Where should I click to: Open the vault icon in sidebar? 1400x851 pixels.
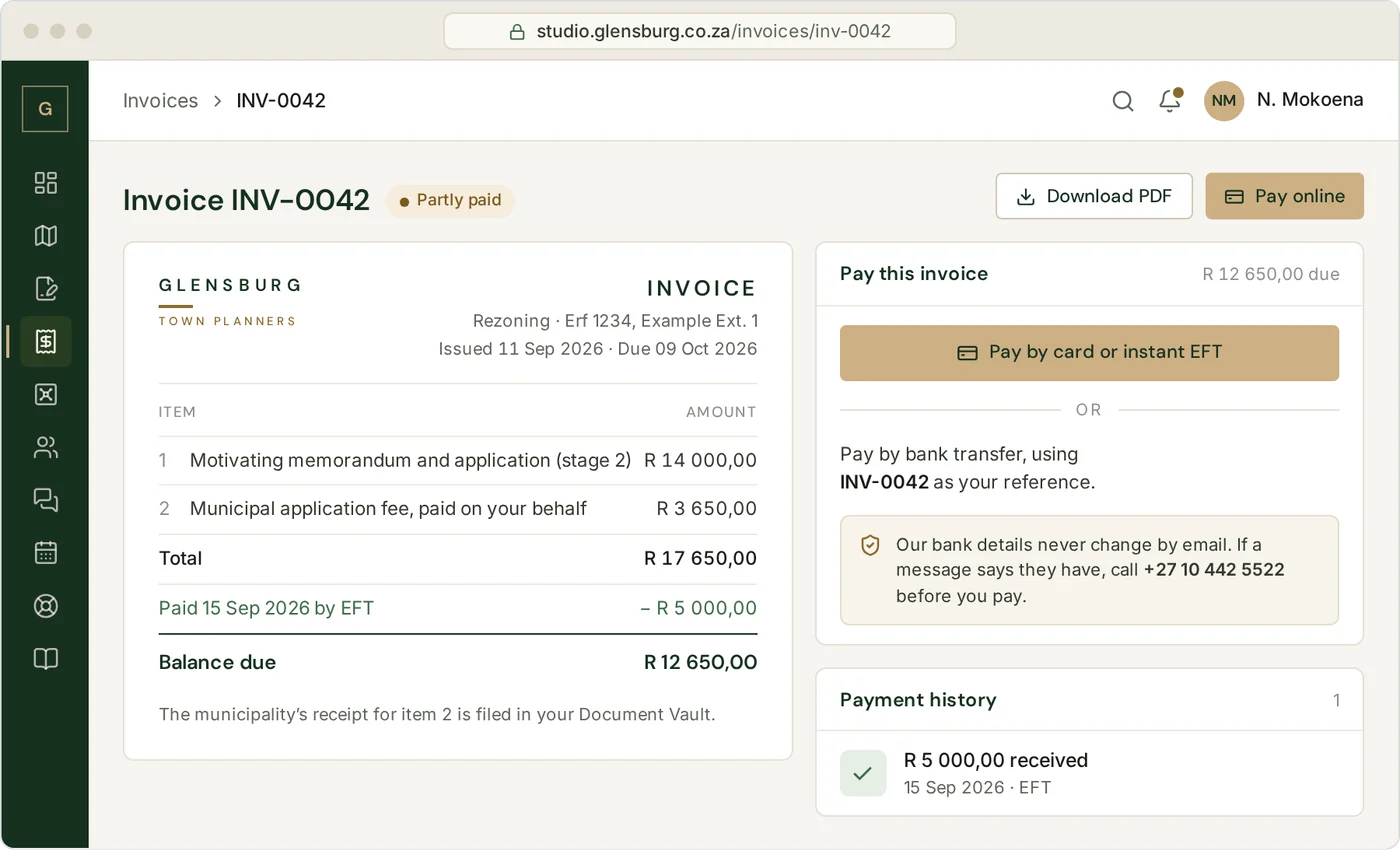tap(45, 394)
